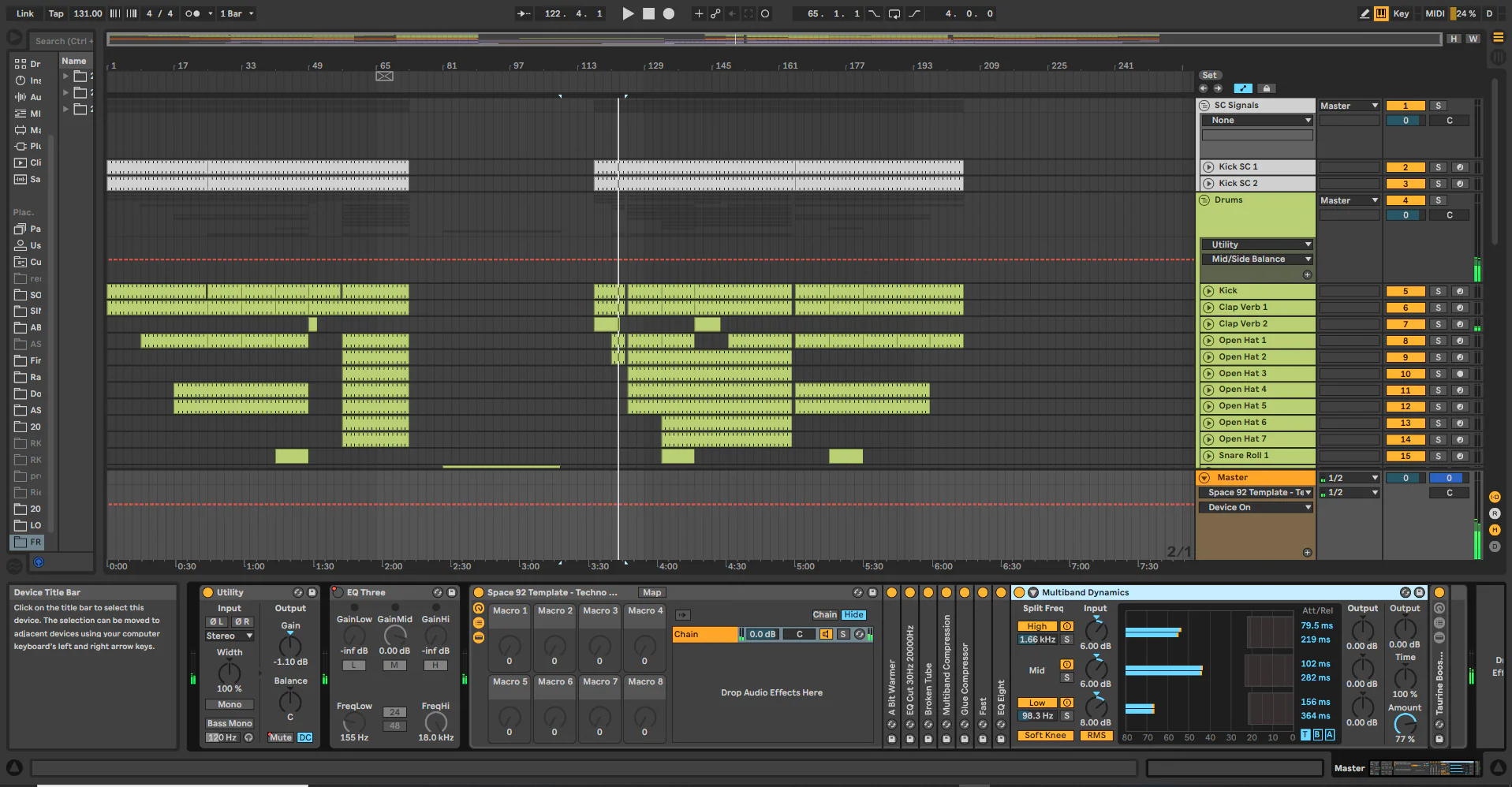This screenshot has width=1512, height=787.
Task: Click the Stop transport button
Action: click(x=648, y=13)
